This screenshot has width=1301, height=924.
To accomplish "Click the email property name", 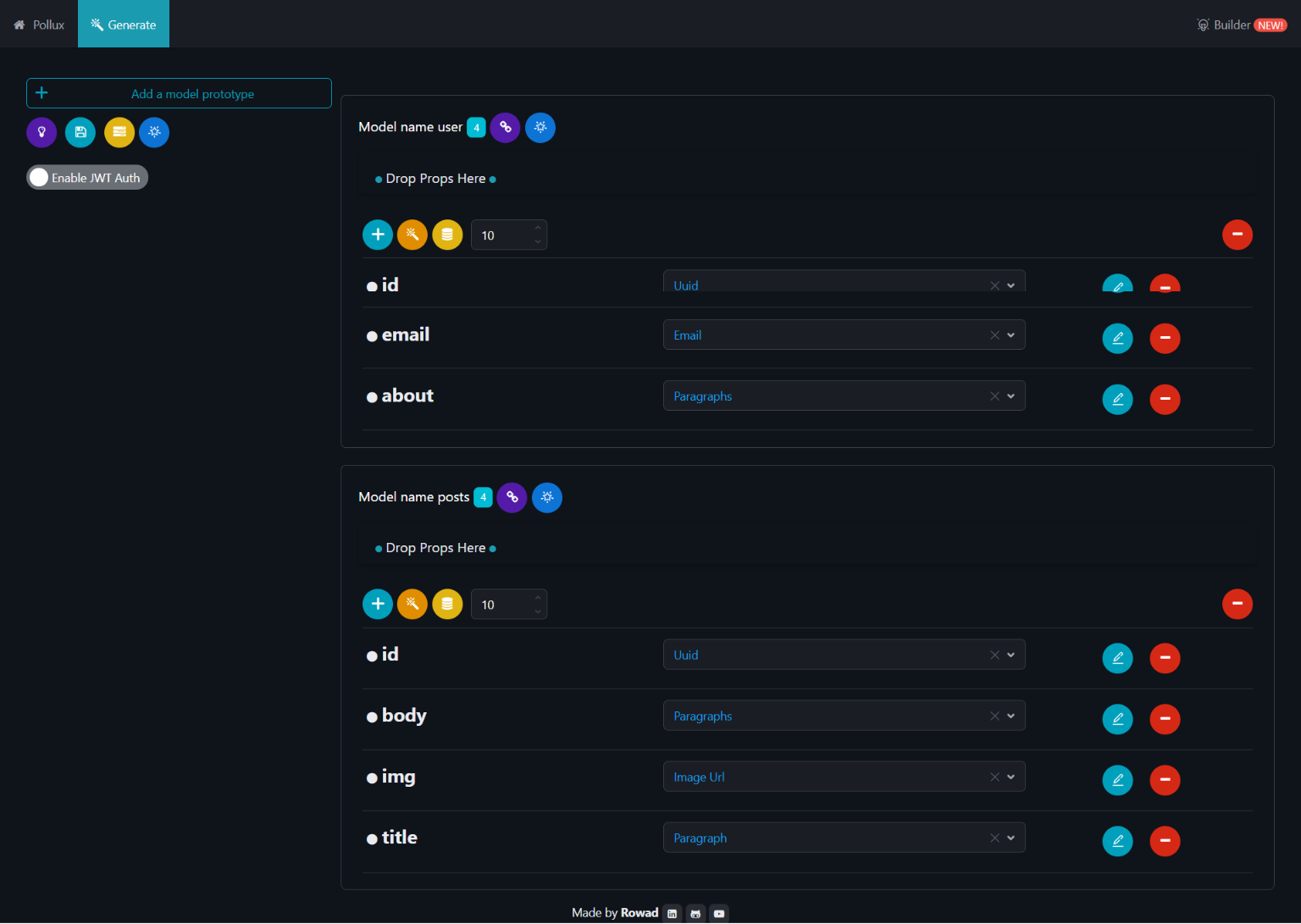I will tap(406, 335).
